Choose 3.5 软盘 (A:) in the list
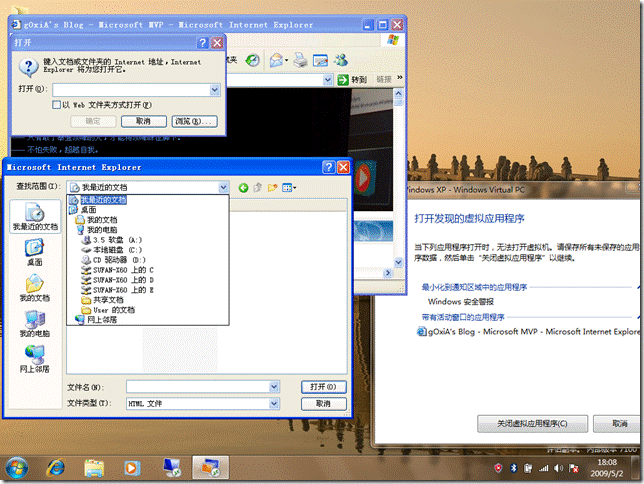Screen dimensions: 644x484 pos(117,240)
